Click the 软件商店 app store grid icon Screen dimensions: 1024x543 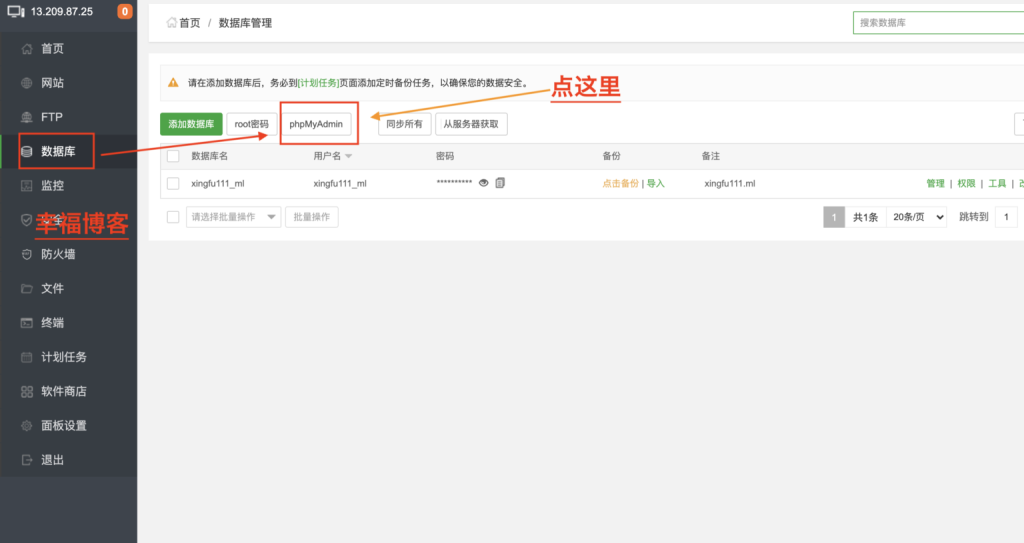26,391
